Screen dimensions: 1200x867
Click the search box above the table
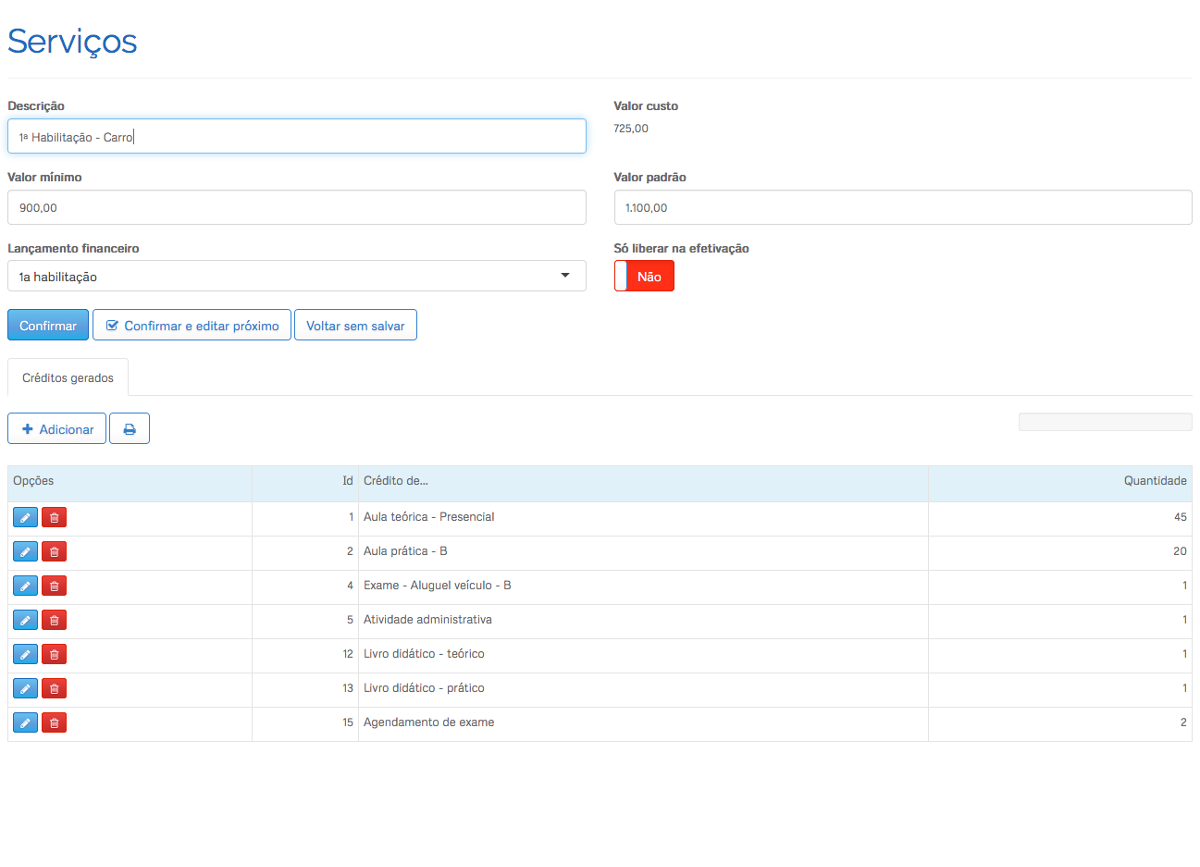click(1104, 422)
